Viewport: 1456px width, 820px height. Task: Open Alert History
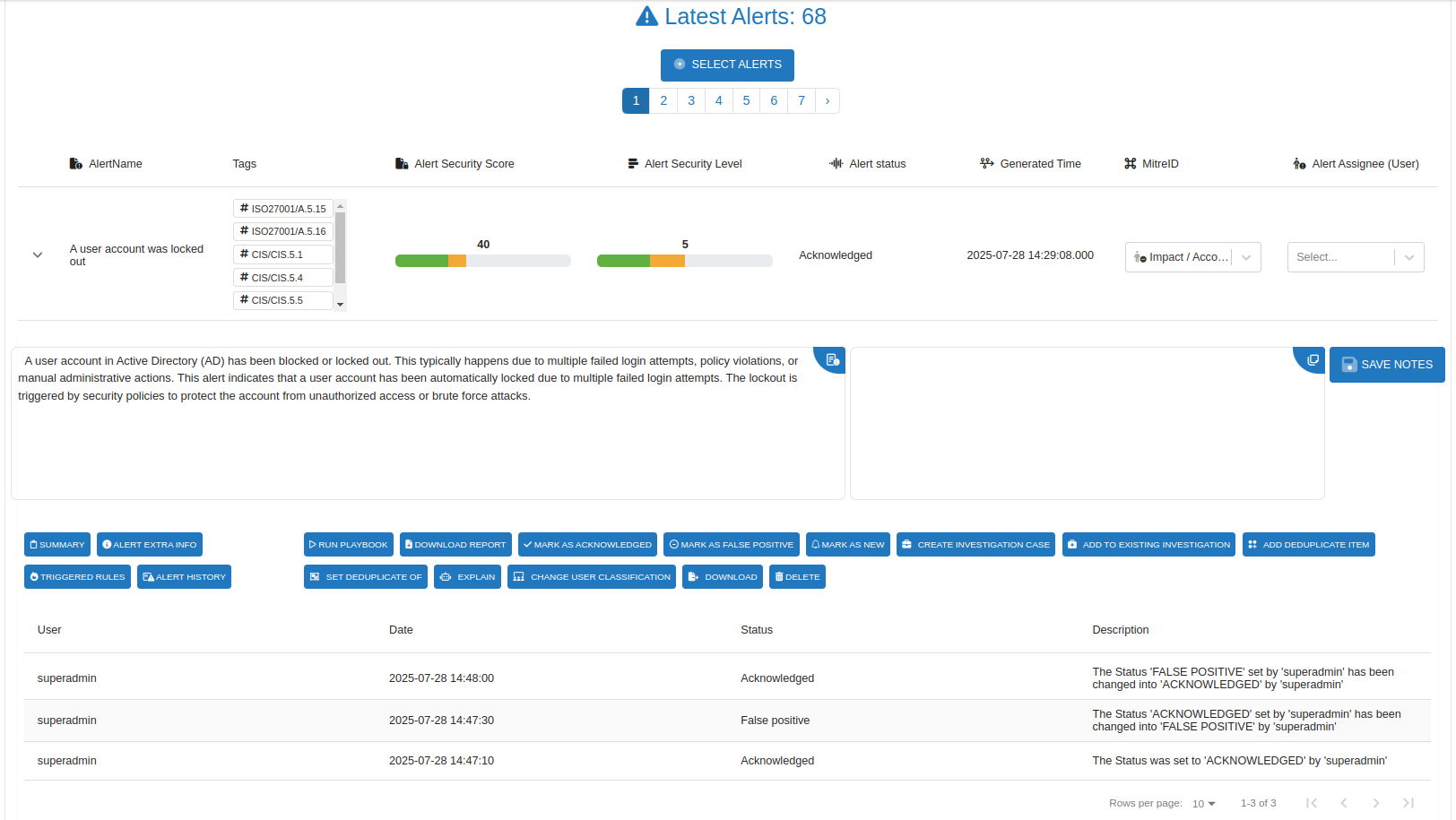pyautogui.click(x=184, y=577)
